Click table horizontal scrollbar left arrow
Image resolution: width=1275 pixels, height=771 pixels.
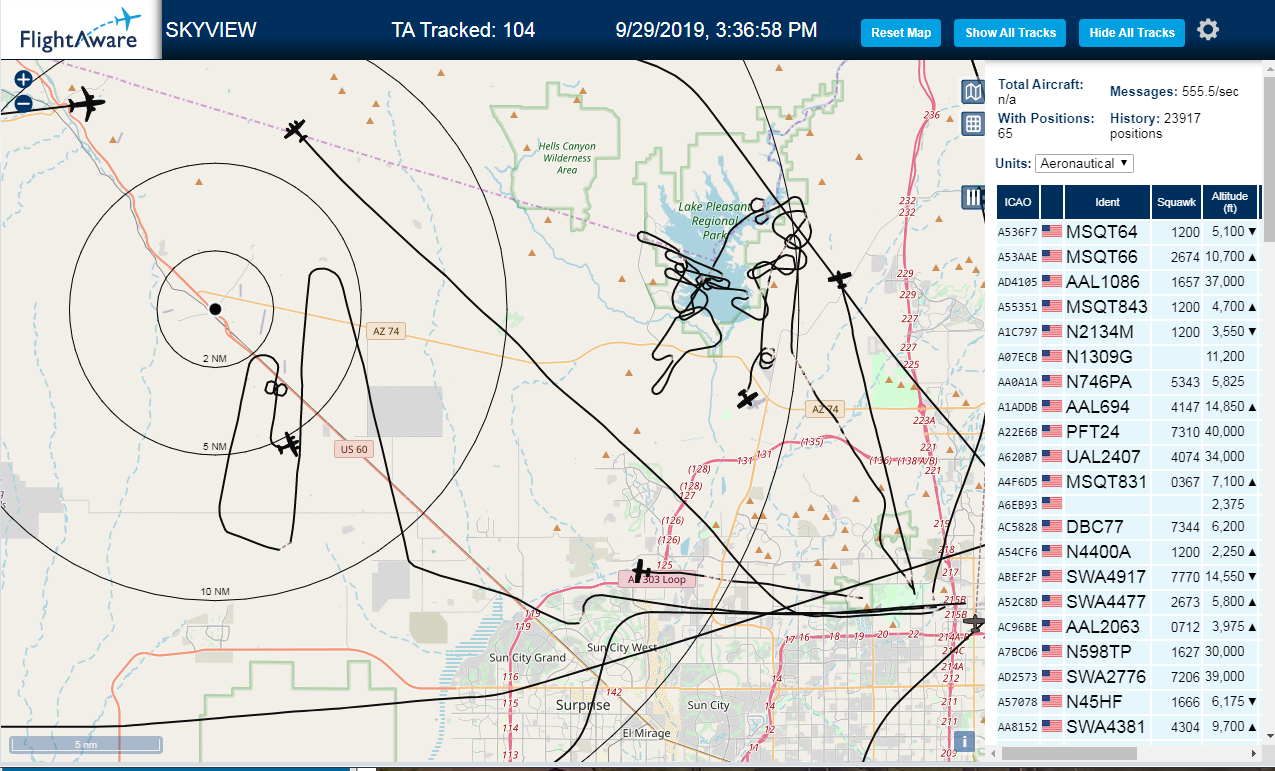994,752
